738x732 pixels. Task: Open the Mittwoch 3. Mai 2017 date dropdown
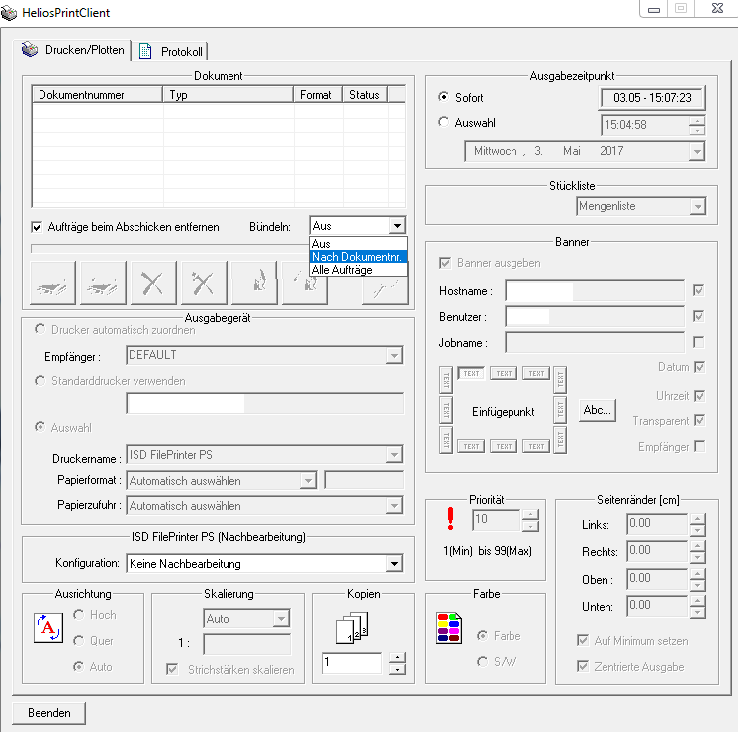click(697, 152)
